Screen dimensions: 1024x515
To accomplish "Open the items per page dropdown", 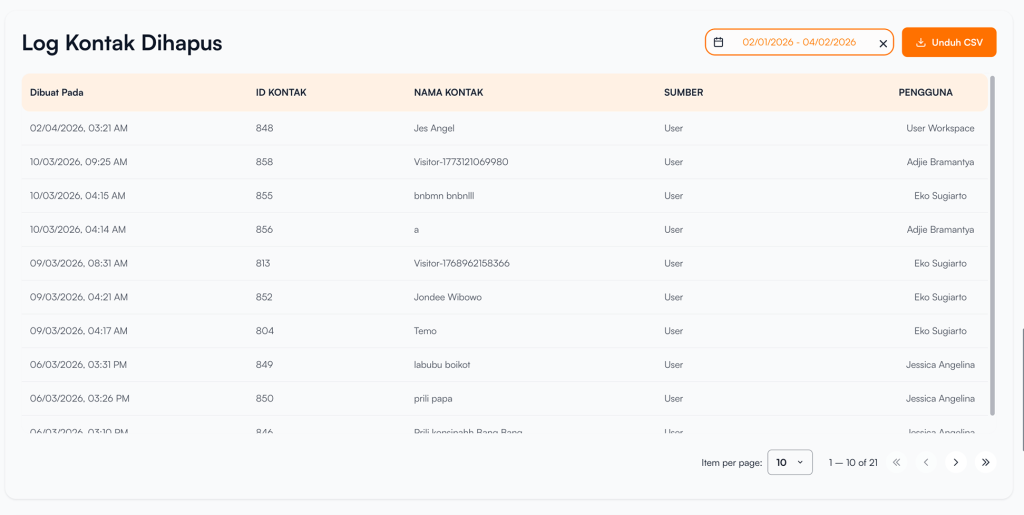I will (789, 462).
